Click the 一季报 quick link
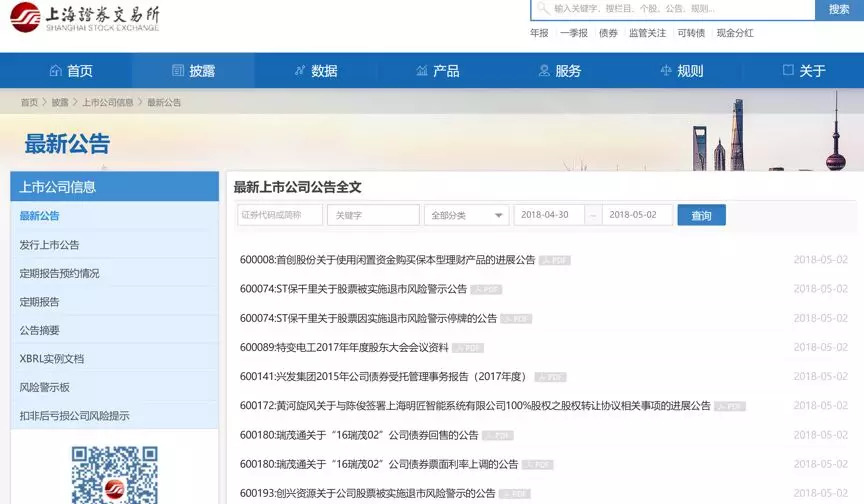Viewport: 864px width, 504px height. point(574,33)
